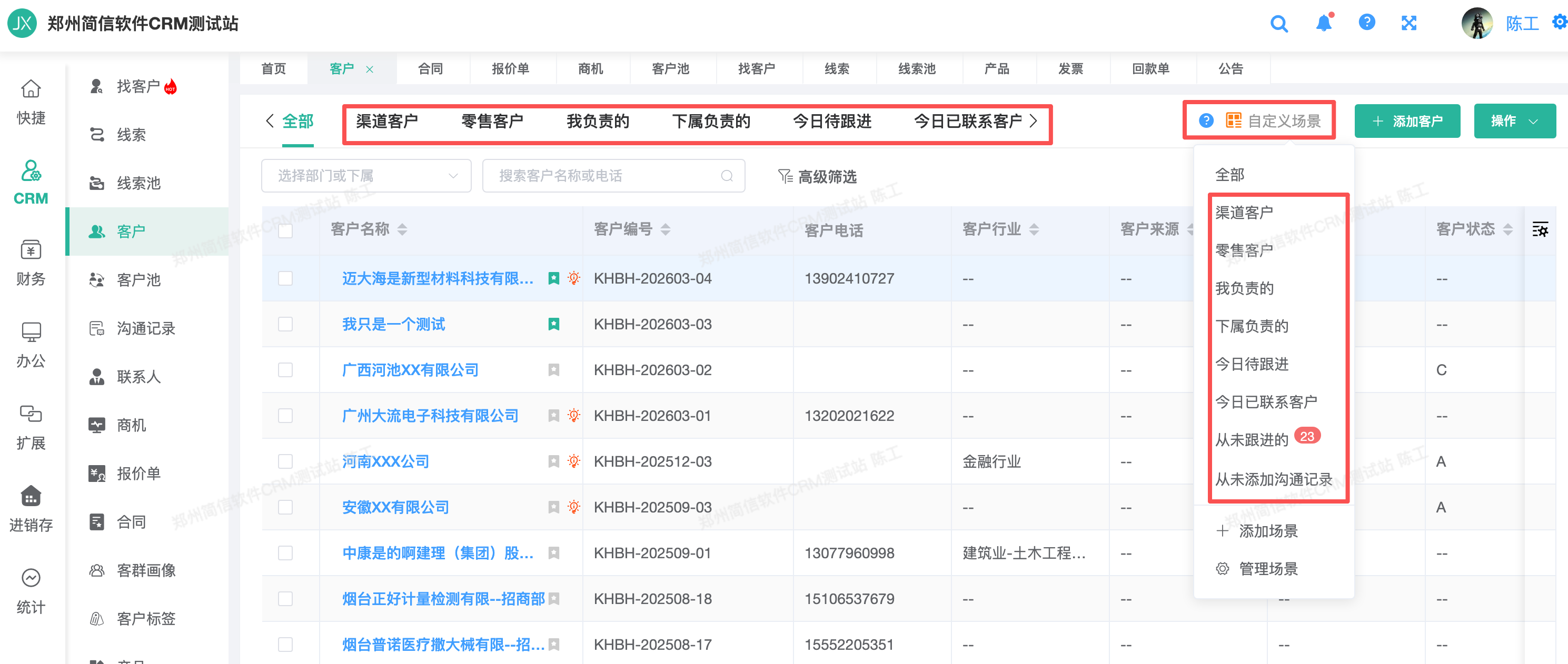Check row for 中康是的啊建理
1568x664 pixels.
click(x=285, y=553)
